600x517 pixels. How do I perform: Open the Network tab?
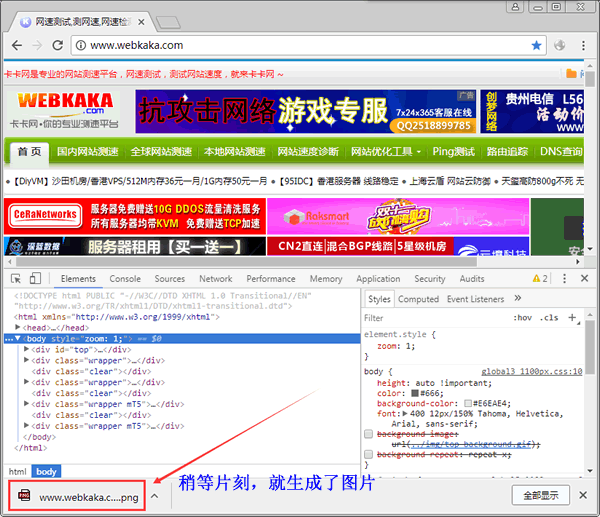(215, 279)
